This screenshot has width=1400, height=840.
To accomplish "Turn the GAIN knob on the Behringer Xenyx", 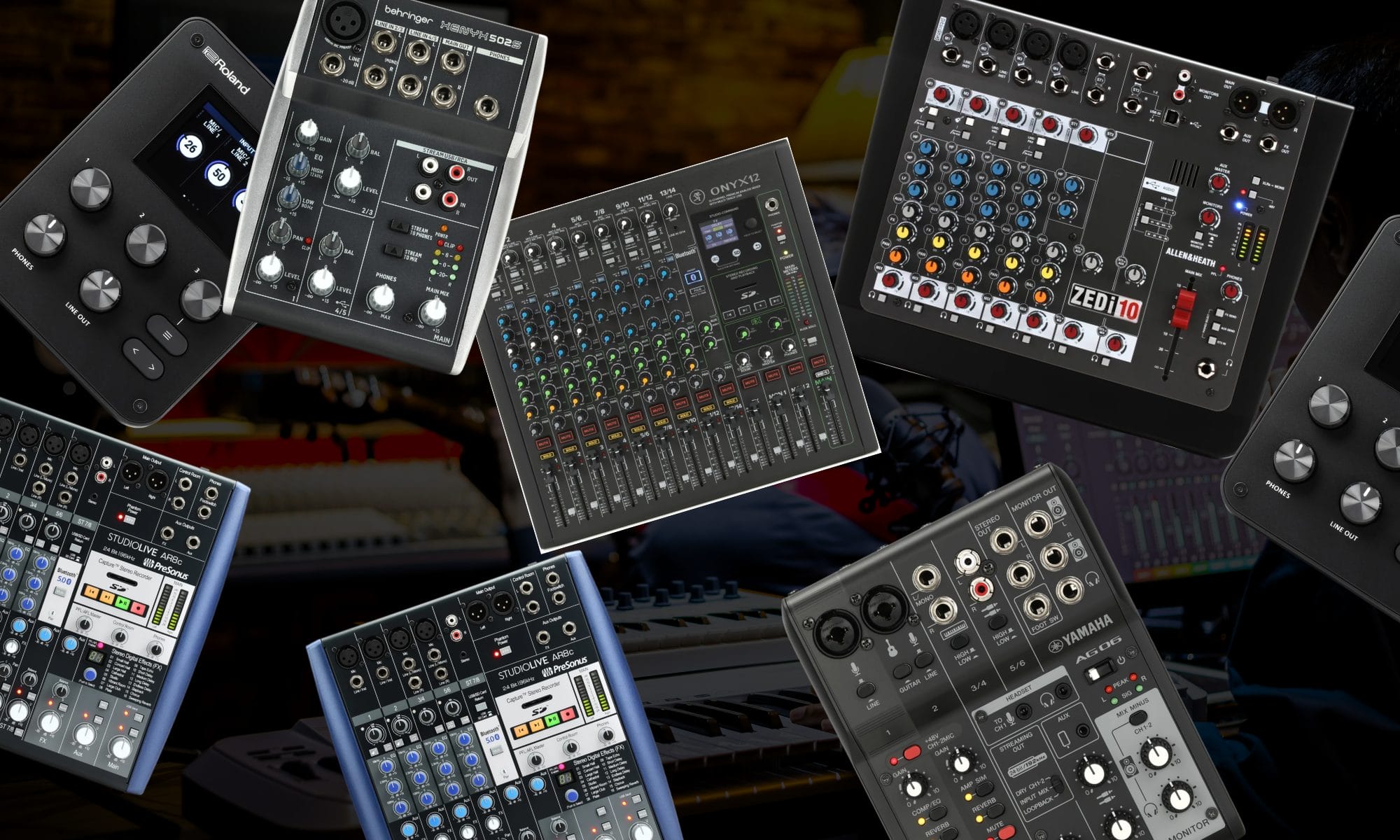I will pyautogui.click(x=307, y=132).
